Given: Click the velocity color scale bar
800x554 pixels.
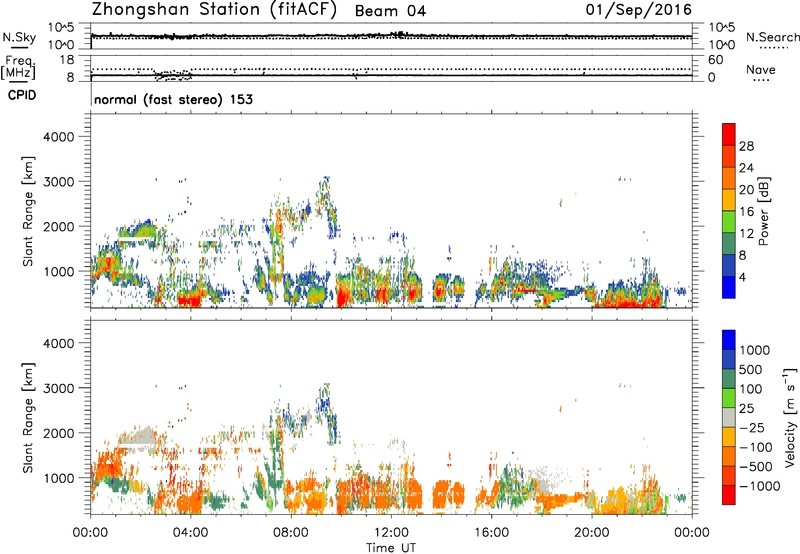Looking at the screenshot, I should point(729,417).
